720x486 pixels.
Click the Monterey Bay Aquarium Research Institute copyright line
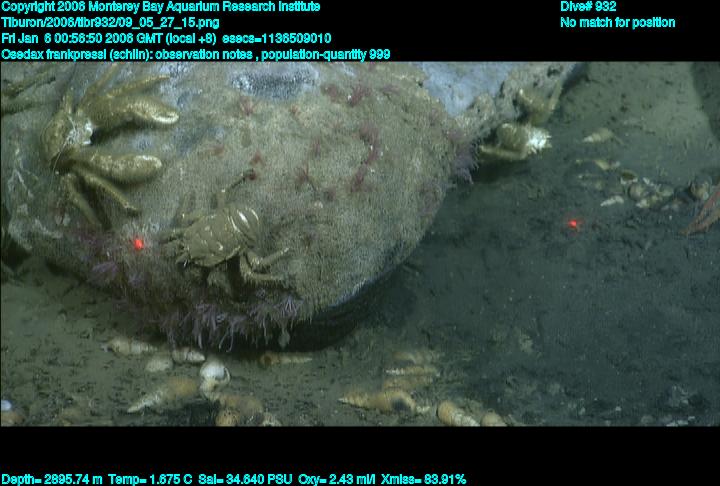click(161, 7)
